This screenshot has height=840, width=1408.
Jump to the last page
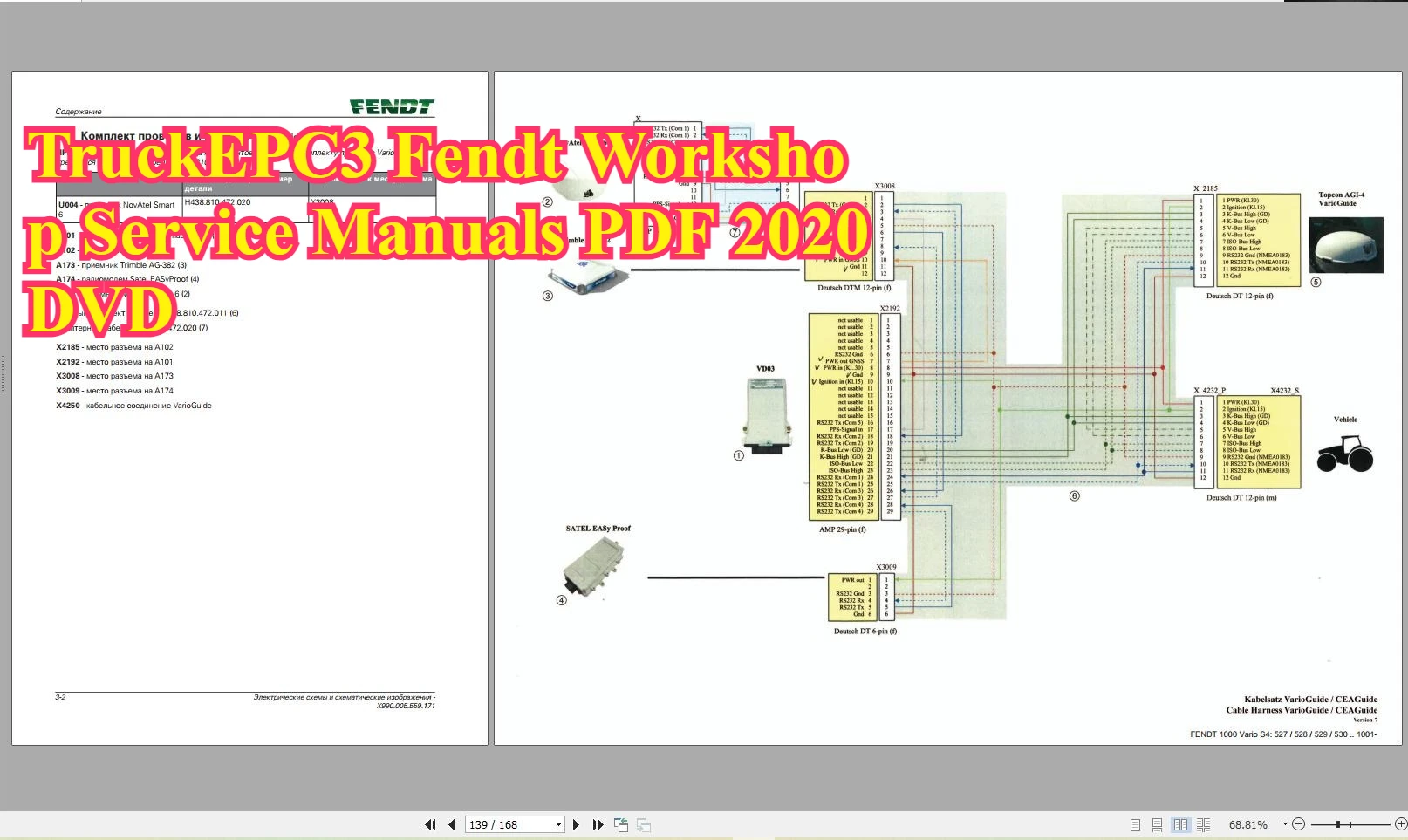598,824
